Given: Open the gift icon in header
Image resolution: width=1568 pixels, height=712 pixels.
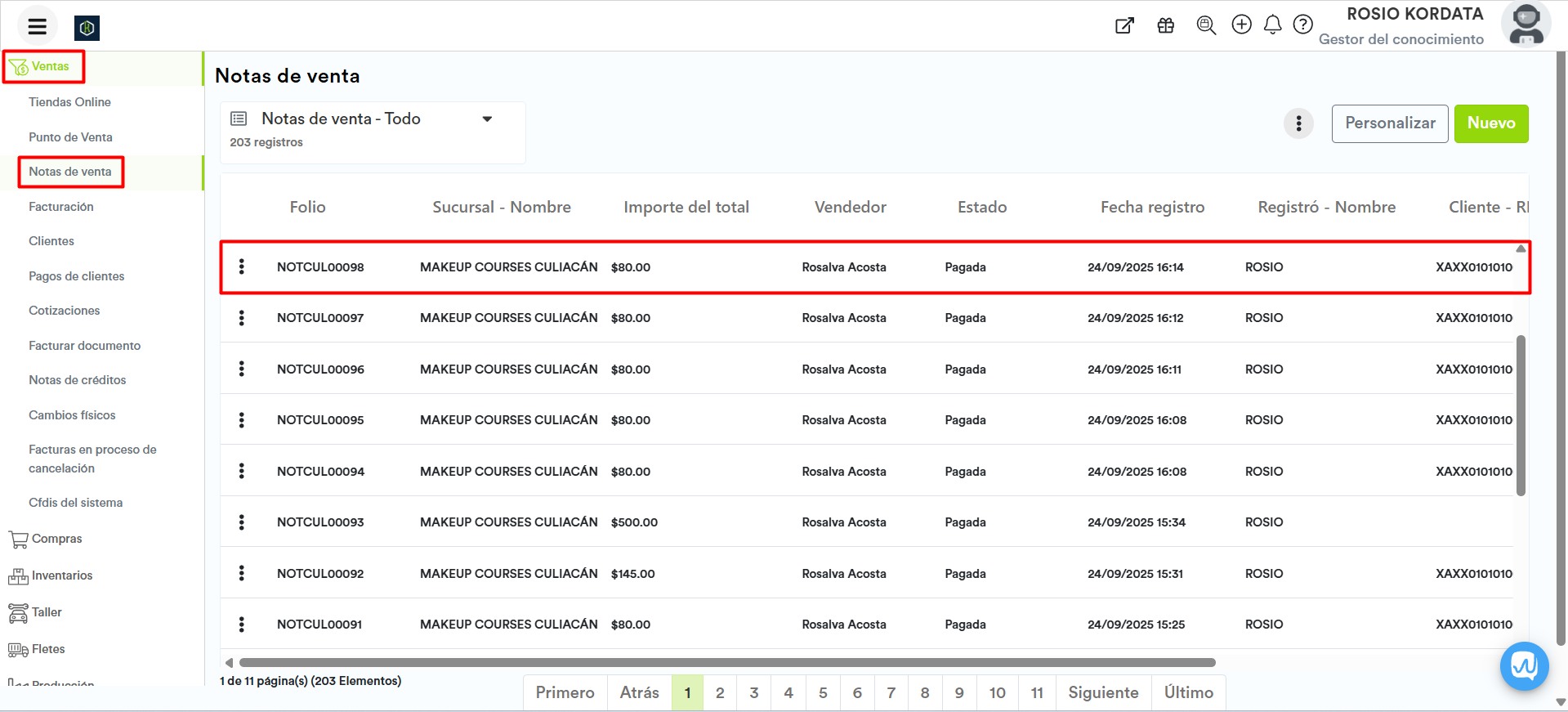Looking at the screenshot, I should tap(1165, 25).
